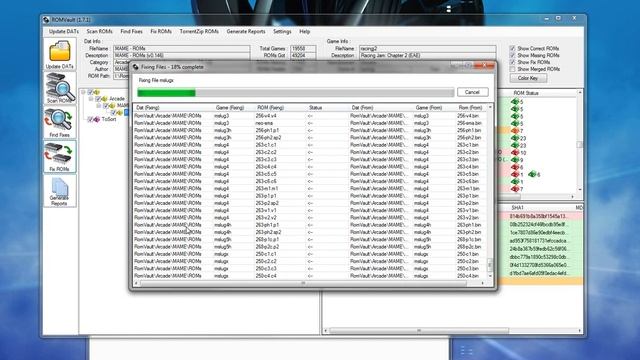Image resolution: width=640 pixels, height=360 pixels.
Task: Toggle Show Correct ROMs checkbox
Action: 512,48
